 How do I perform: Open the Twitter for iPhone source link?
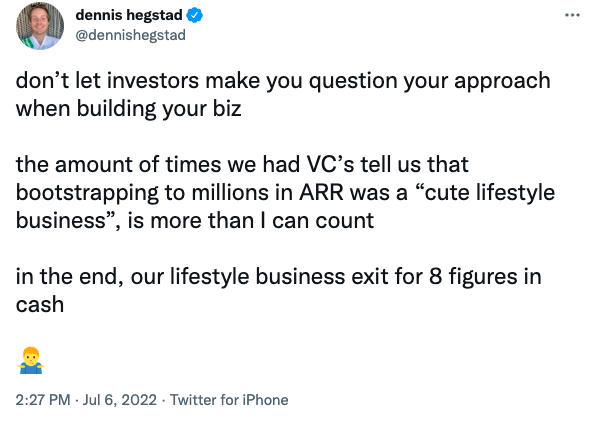229,400
